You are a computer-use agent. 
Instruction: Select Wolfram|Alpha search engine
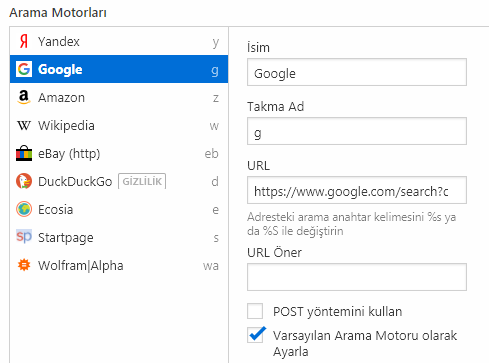[119, 266]
